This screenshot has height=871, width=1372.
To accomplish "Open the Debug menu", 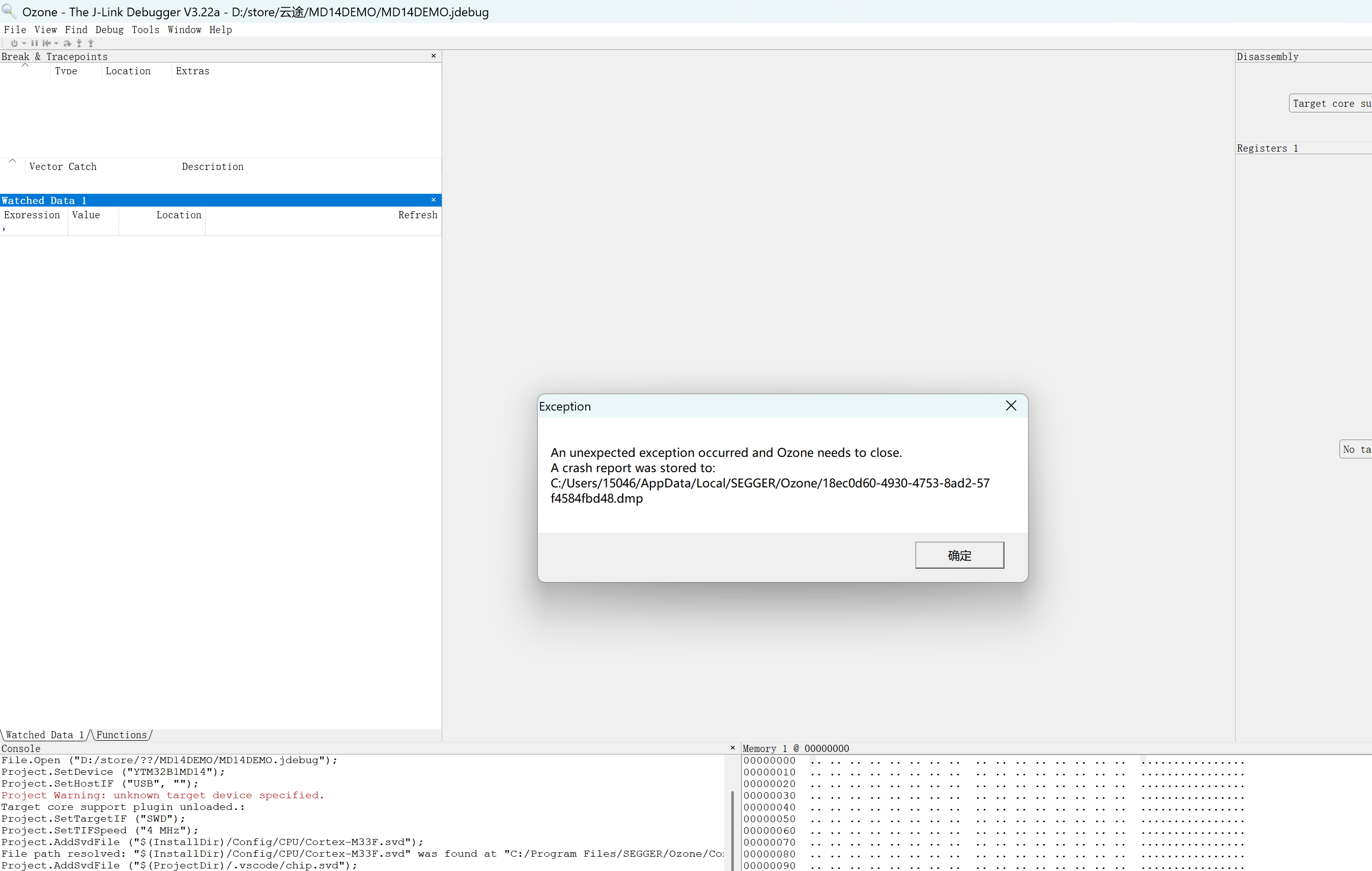I will point(109,30).
